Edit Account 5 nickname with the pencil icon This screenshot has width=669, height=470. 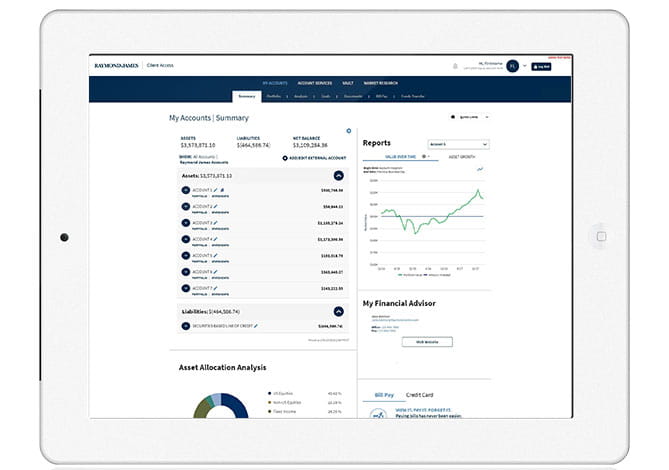click(x=215, y=255)
